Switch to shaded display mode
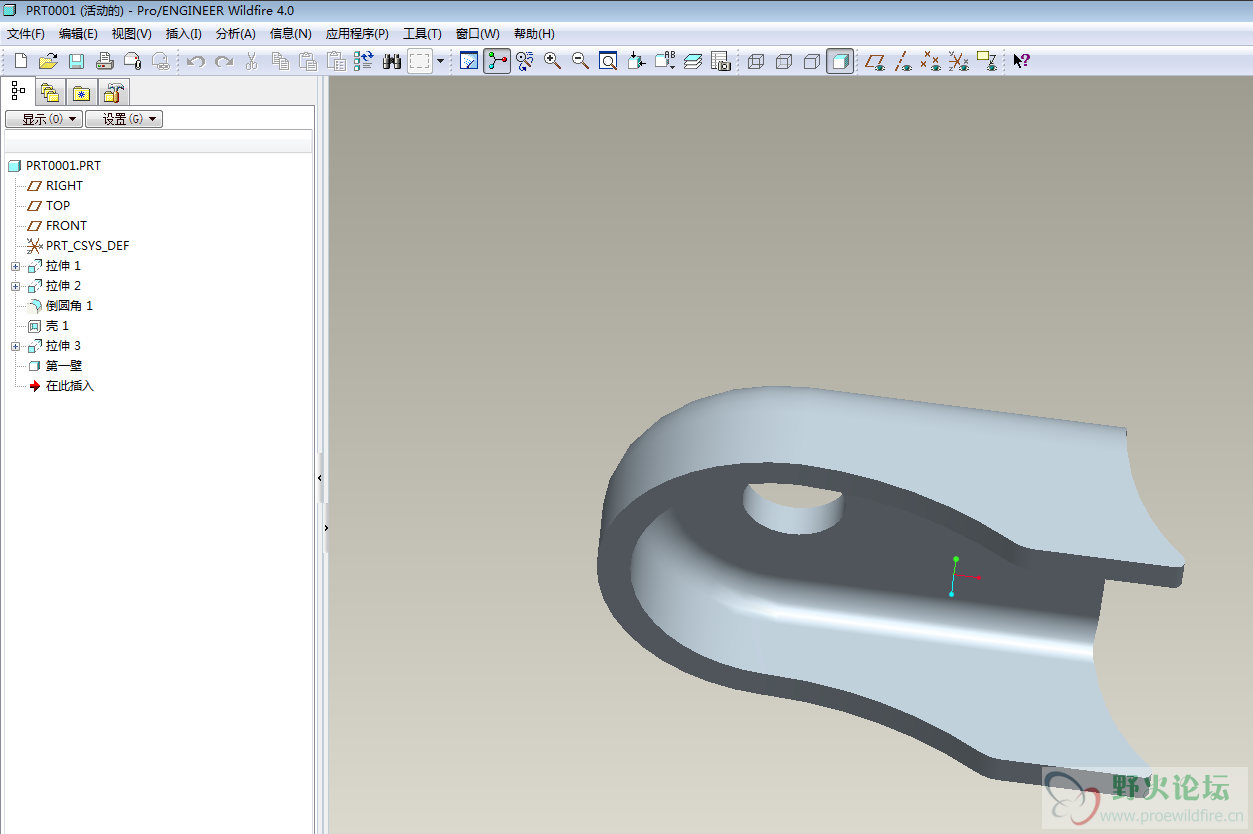The width and height of the screenshot is (1253, 834). point(840,61)
